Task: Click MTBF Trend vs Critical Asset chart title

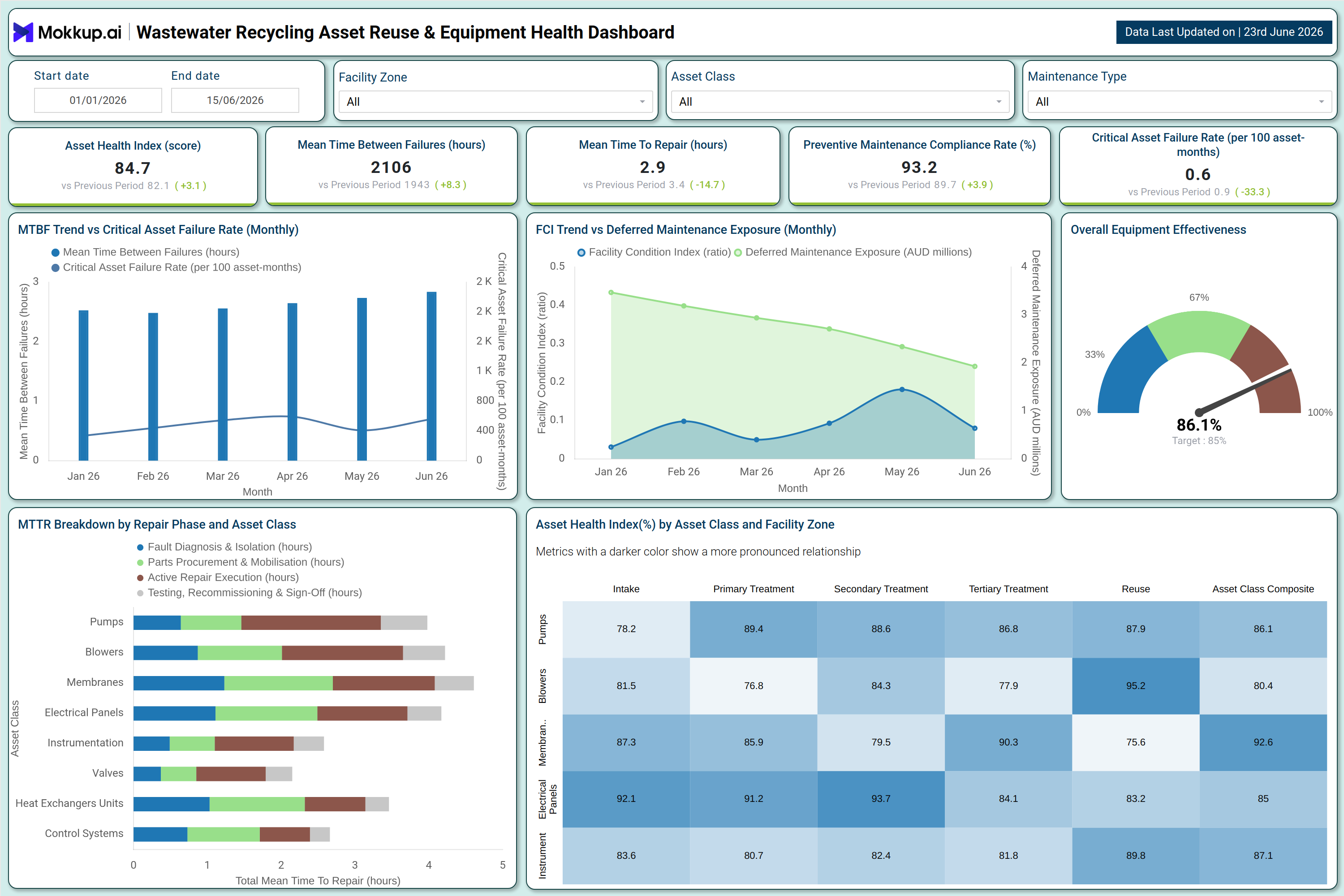Action: tap(158, 230)
